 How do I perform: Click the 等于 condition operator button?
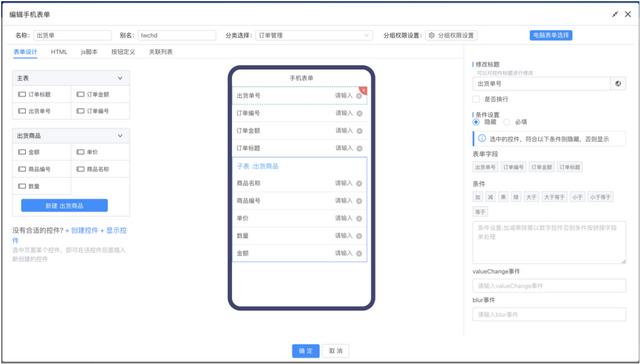pos(480,212)
